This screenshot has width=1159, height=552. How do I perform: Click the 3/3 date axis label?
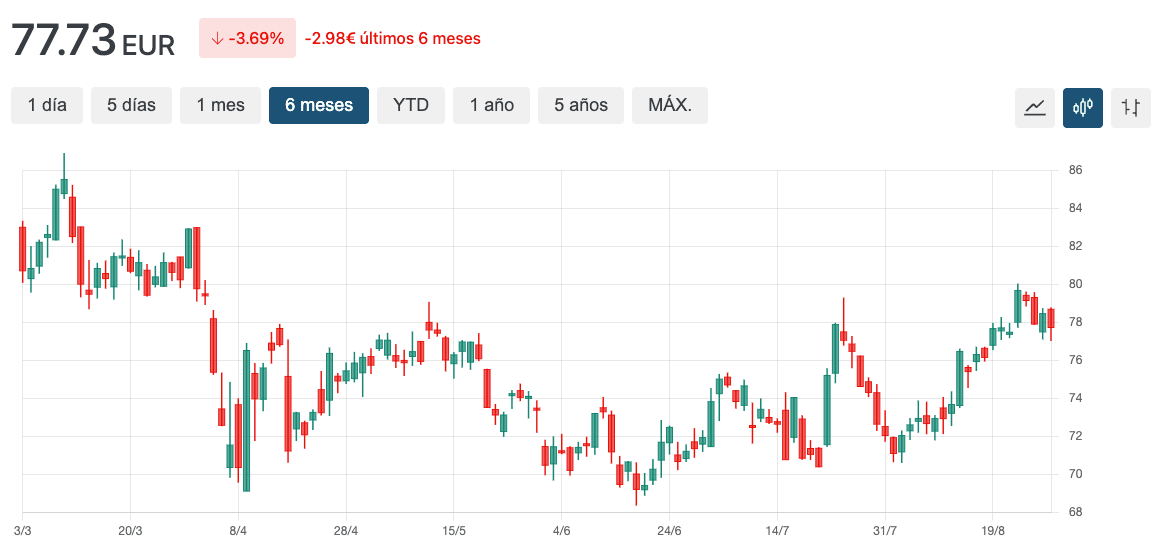coord(22,530)
